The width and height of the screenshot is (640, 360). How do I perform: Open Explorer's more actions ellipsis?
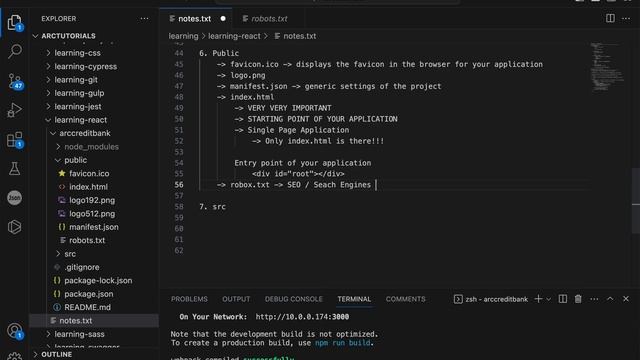pyautogui.click(x=144, y=19)
